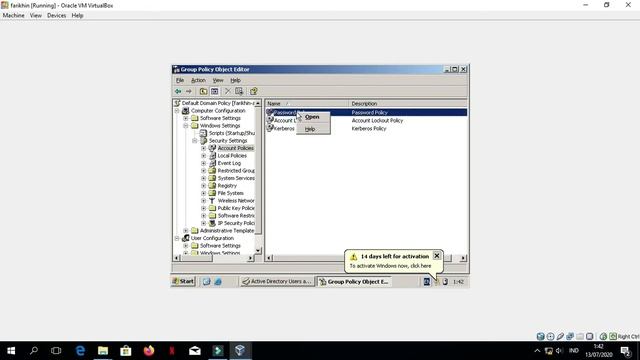Image resolution: width=640 pixels, height=360 pixels.
Task: Open Task View on host taskbar
Action: tap(56, 351)
